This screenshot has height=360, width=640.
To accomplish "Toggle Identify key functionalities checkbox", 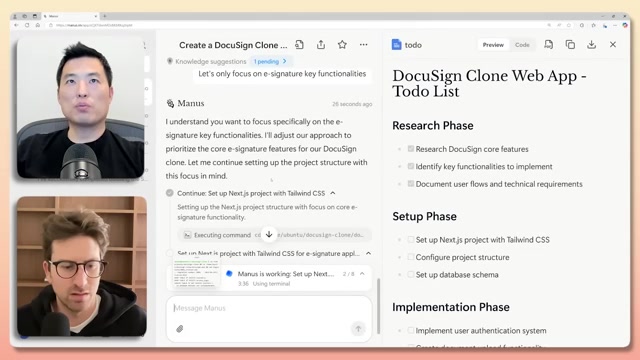I will [411, 166].
